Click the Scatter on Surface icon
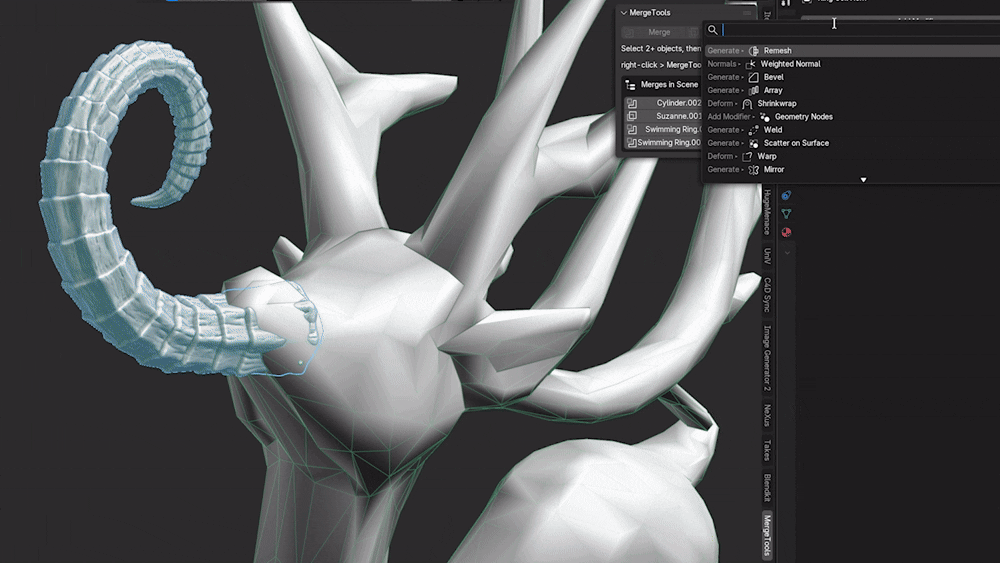This screenshot has height=563, width=1000. click(754, 143)
